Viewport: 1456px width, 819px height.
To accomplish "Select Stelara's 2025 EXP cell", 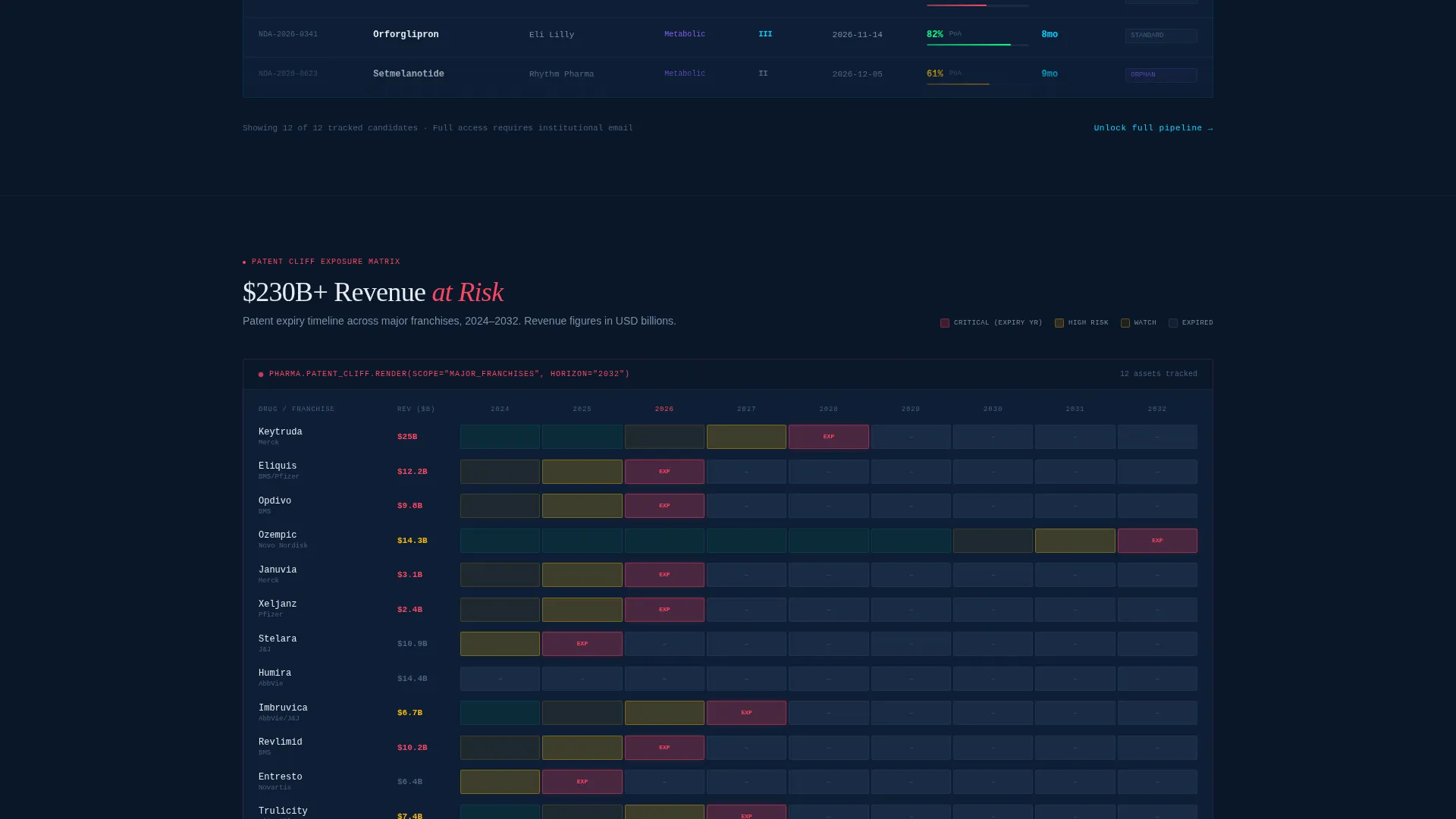I will click(582, 644).
